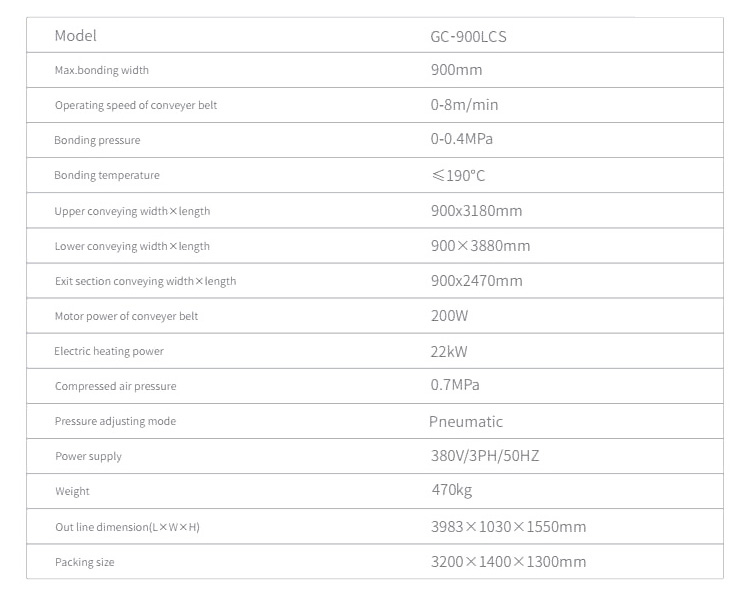This screenshot has width=750, height=601.
Task: Click the Pneumatic pressure mode value
Action: (466, 422)
